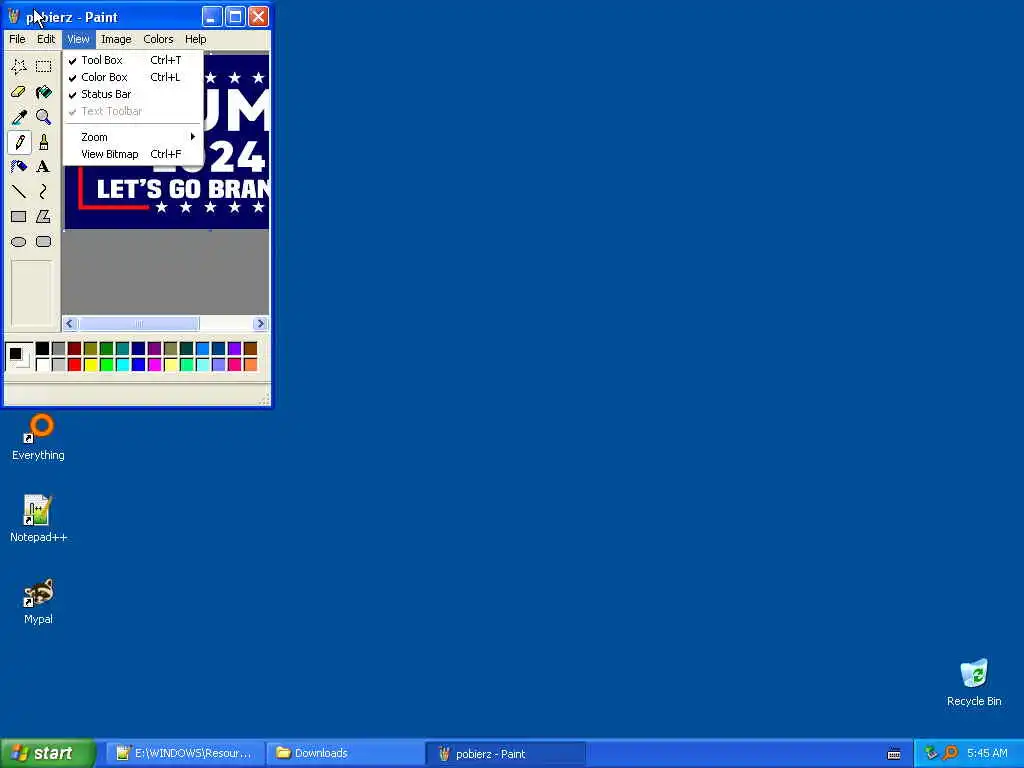Pick the bright green palette color
The height and width of the screenshot is (768, 1024).
[x=106, y=364]
